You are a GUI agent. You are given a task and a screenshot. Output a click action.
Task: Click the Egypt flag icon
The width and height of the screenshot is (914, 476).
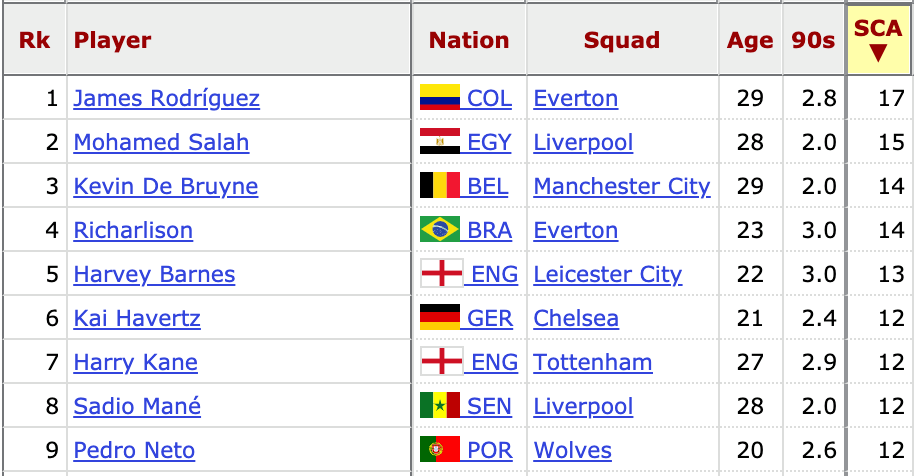pyautogui.click(x=440, y=142)
